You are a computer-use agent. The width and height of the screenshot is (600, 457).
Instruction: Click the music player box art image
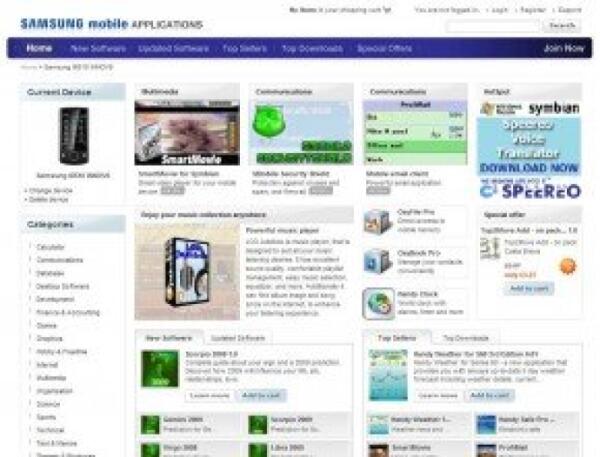tap(187, 270)
